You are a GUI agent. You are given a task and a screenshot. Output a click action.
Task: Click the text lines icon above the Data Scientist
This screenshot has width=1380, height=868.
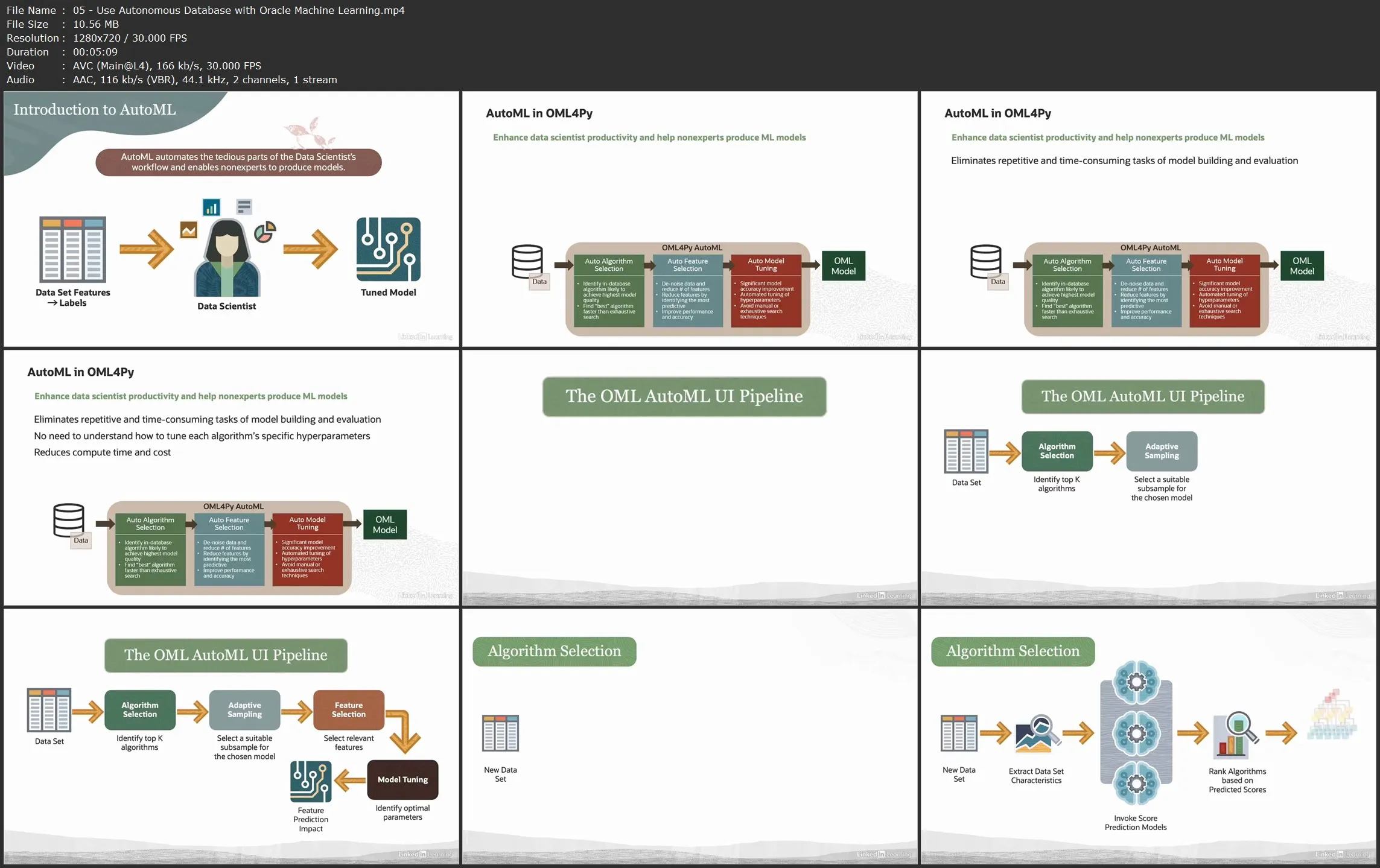(x=244, y=207)
